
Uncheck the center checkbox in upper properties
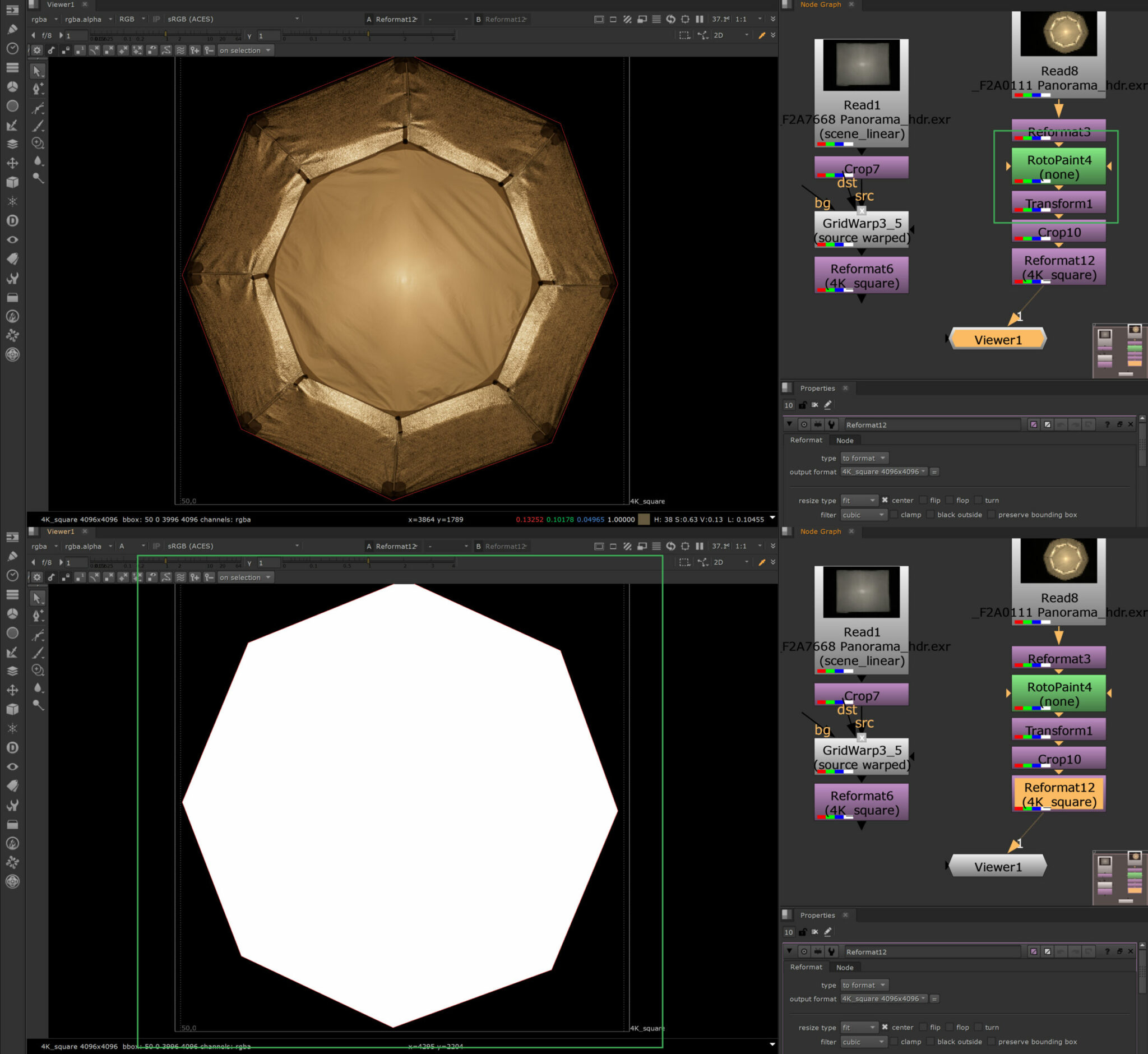[885, 500]
